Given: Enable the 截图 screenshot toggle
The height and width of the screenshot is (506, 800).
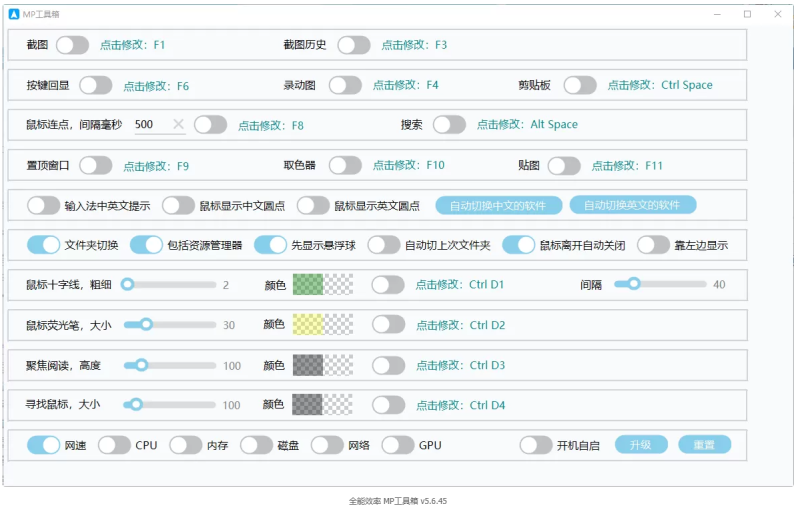Looking at the screenshot, I should (x=72, y=45).
